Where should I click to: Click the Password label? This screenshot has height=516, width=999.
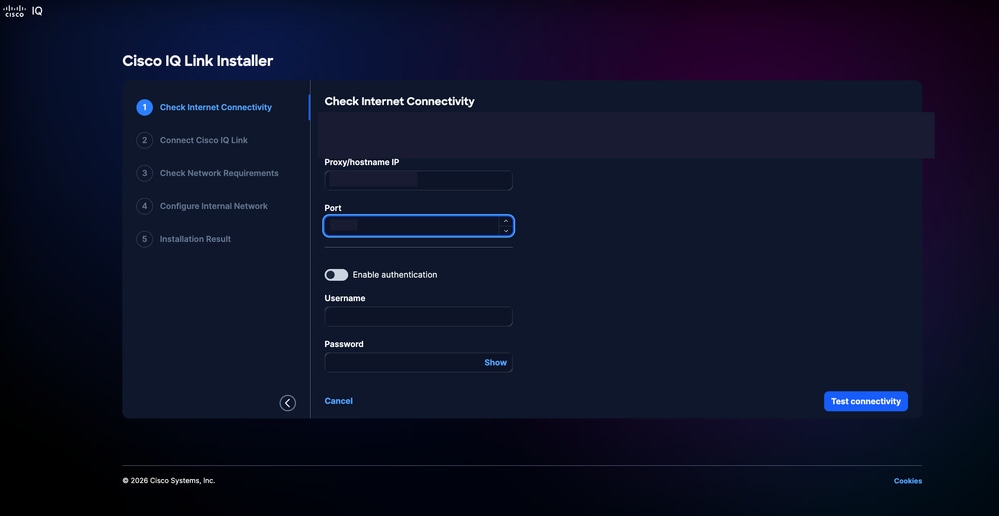344,344
